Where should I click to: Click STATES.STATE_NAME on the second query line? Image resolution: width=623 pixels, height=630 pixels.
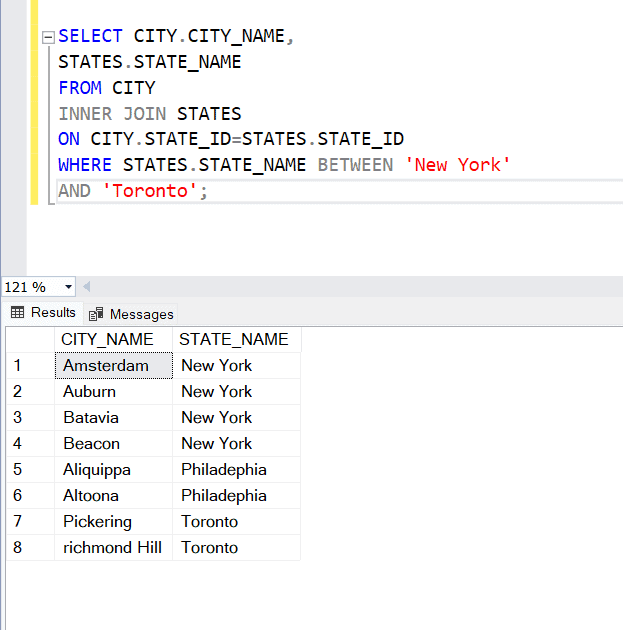point(149,62)
